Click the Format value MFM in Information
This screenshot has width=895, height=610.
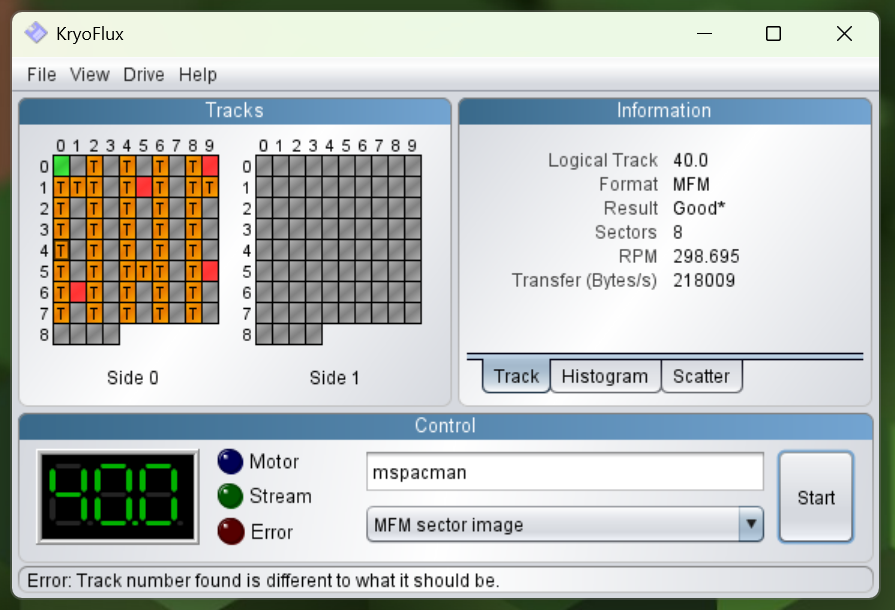(x=691, y=184)
